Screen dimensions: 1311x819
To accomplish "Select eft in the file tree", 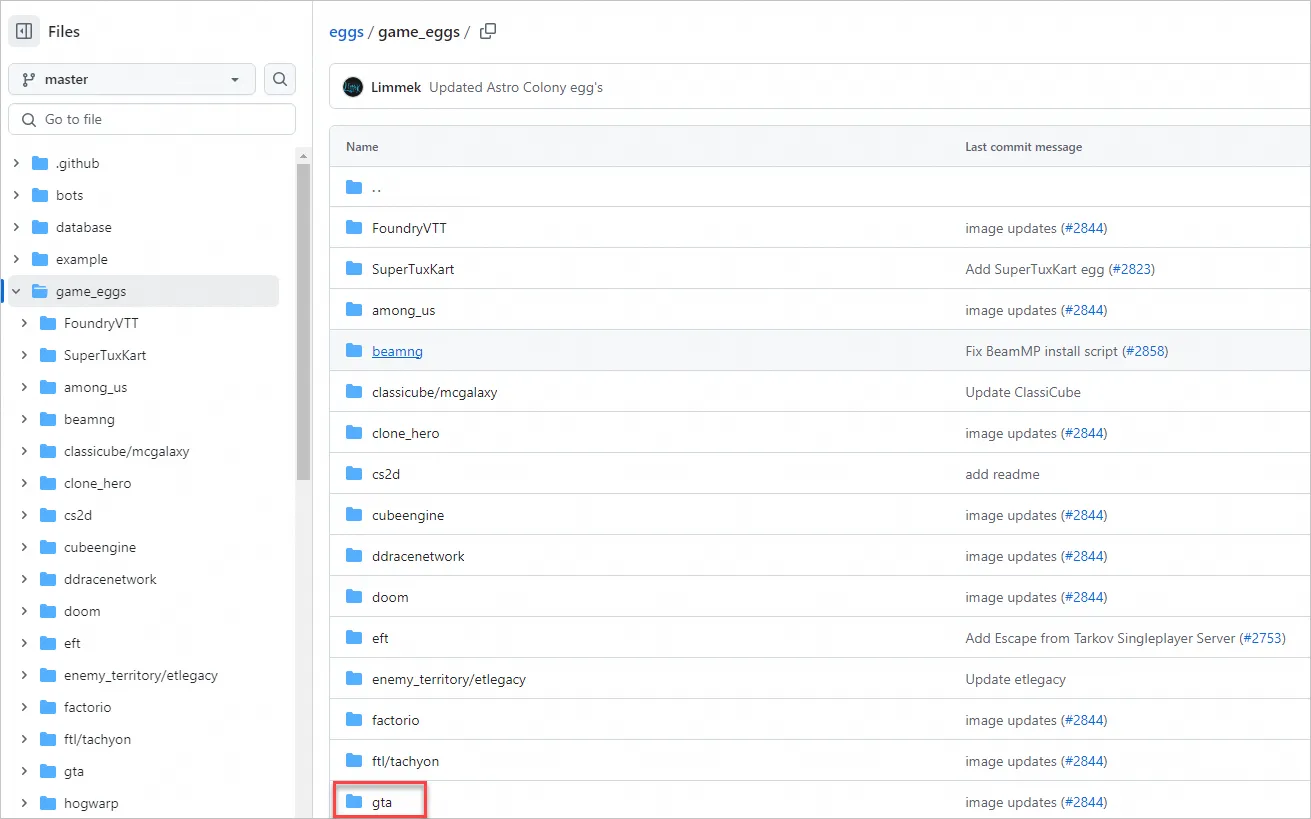I will click(72, 643).
